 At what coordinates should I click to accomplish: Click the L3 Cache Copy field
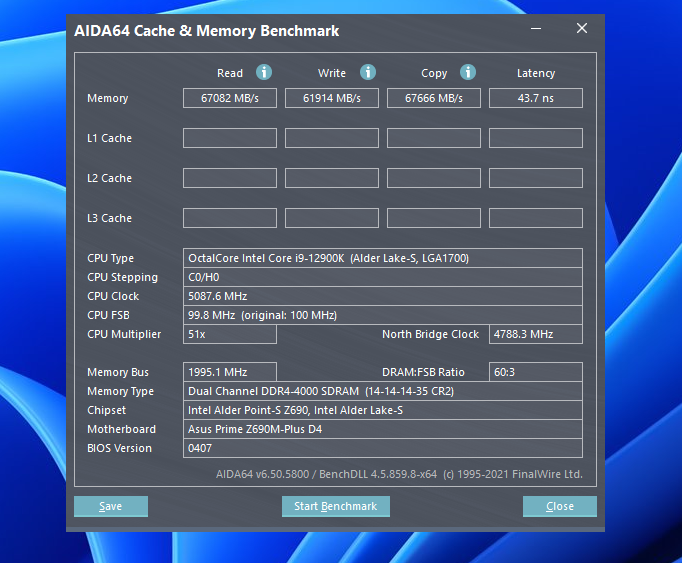434,218
